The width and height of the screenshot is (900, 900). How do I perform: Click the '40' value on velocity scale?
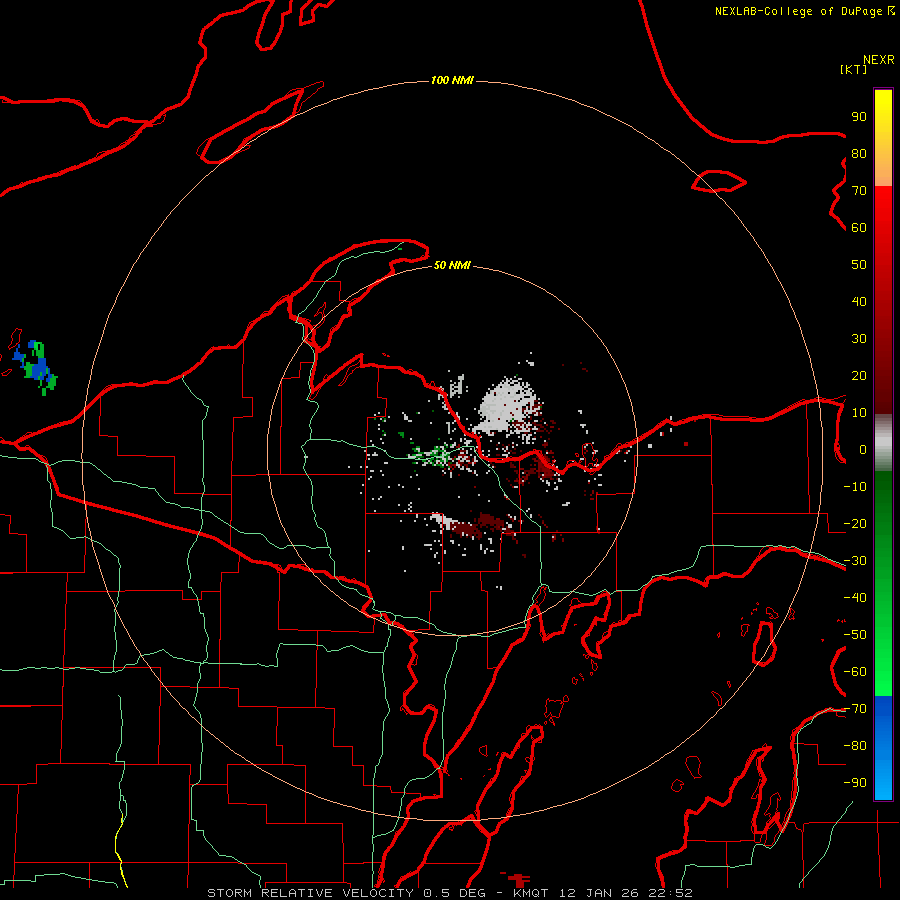tap(859, 301)
